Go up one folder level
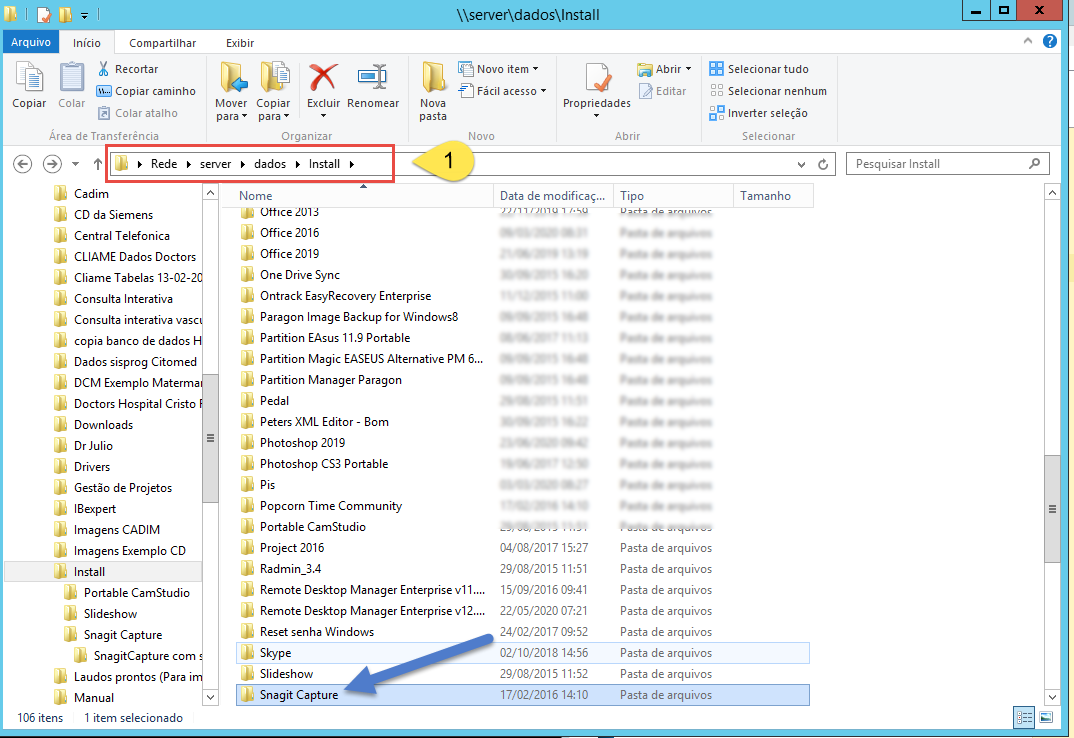The width and height of the screenshot is (1074, 738). coord(97,164)
